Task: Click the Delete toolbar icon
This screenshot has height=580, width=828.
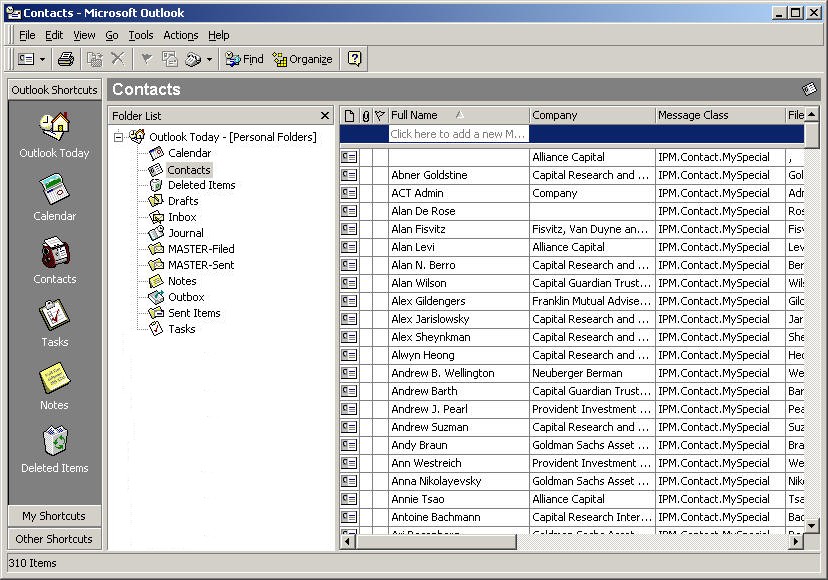Action: pyautogui.click(x=118, y=59)
